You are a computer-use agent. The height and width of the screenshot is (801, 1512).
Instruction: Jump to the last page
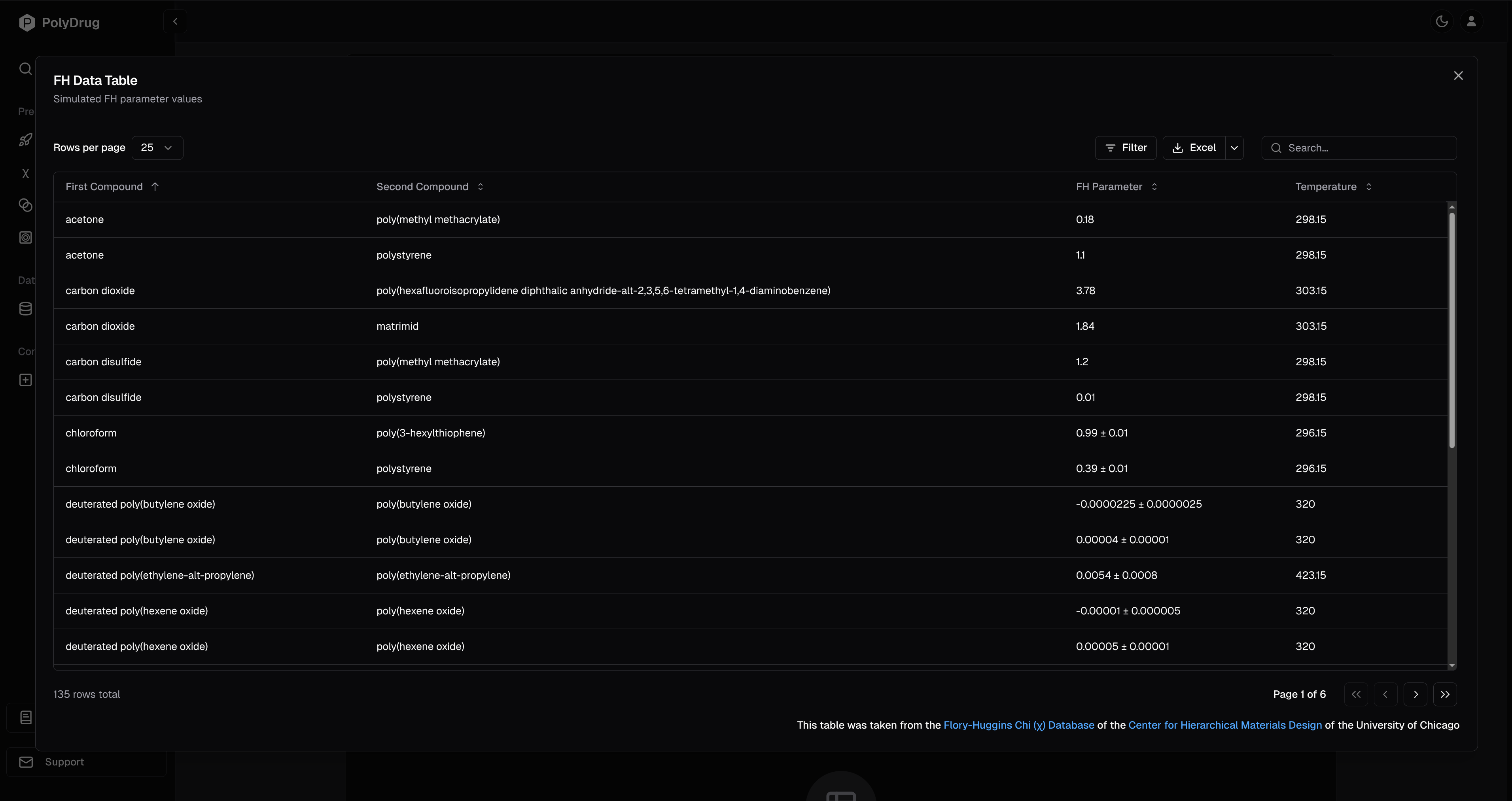click(1444, 694)
